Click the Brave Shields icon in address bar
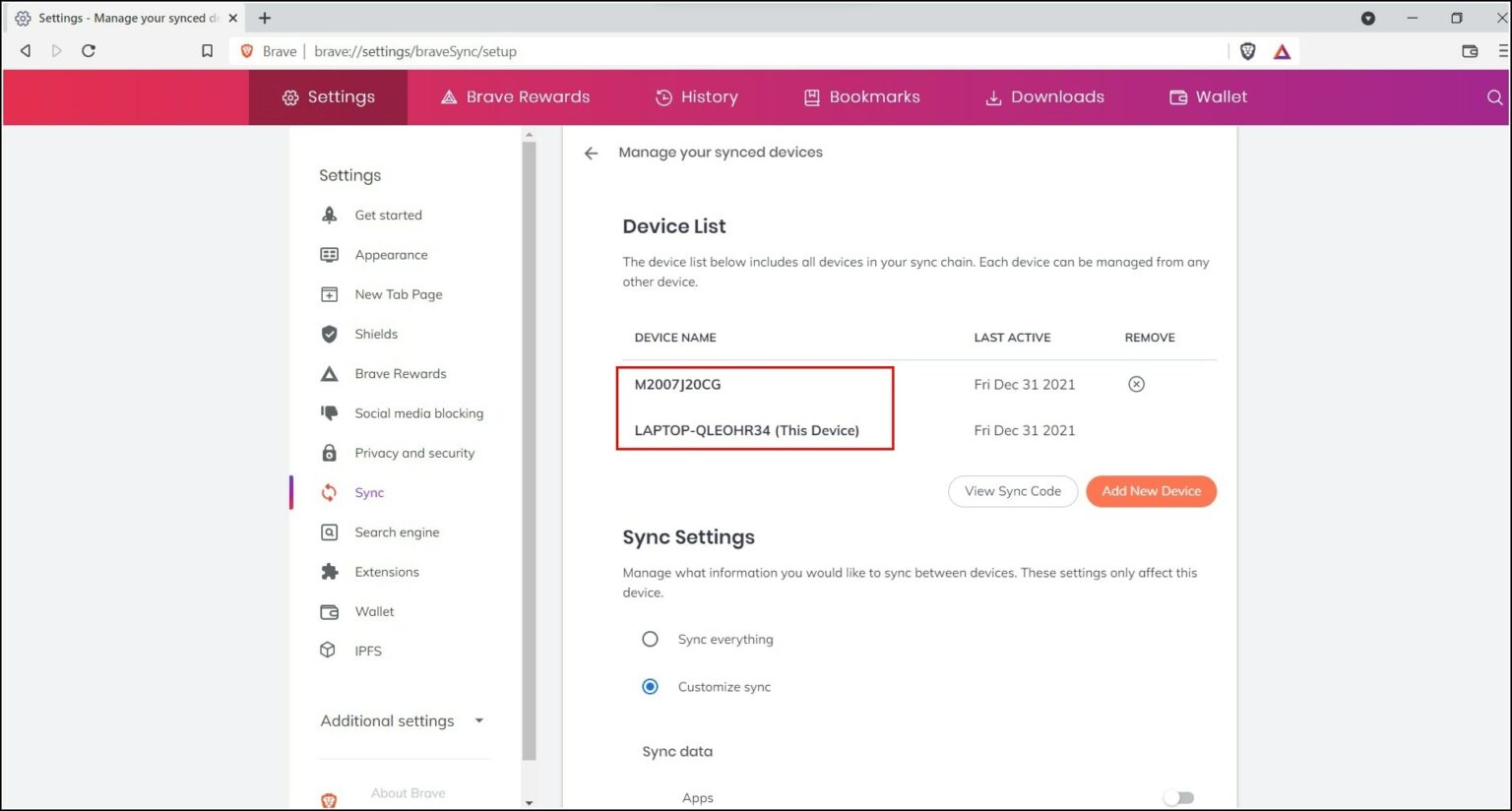Screen dimensions: 1512x811 (x=1247, y=50)
